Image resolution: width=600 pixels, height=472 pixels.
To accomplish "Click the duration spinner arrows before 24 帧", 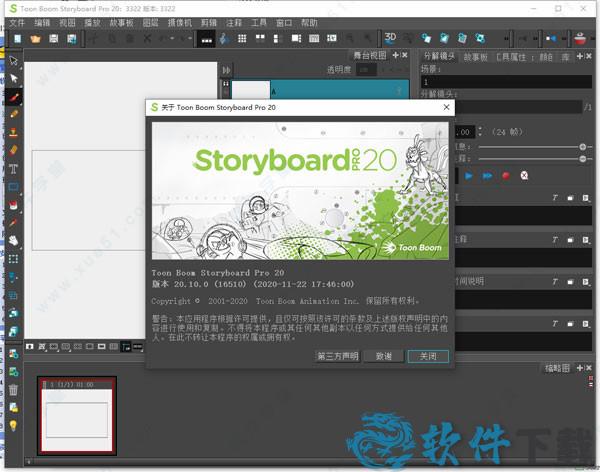I will tap(480, 131).
